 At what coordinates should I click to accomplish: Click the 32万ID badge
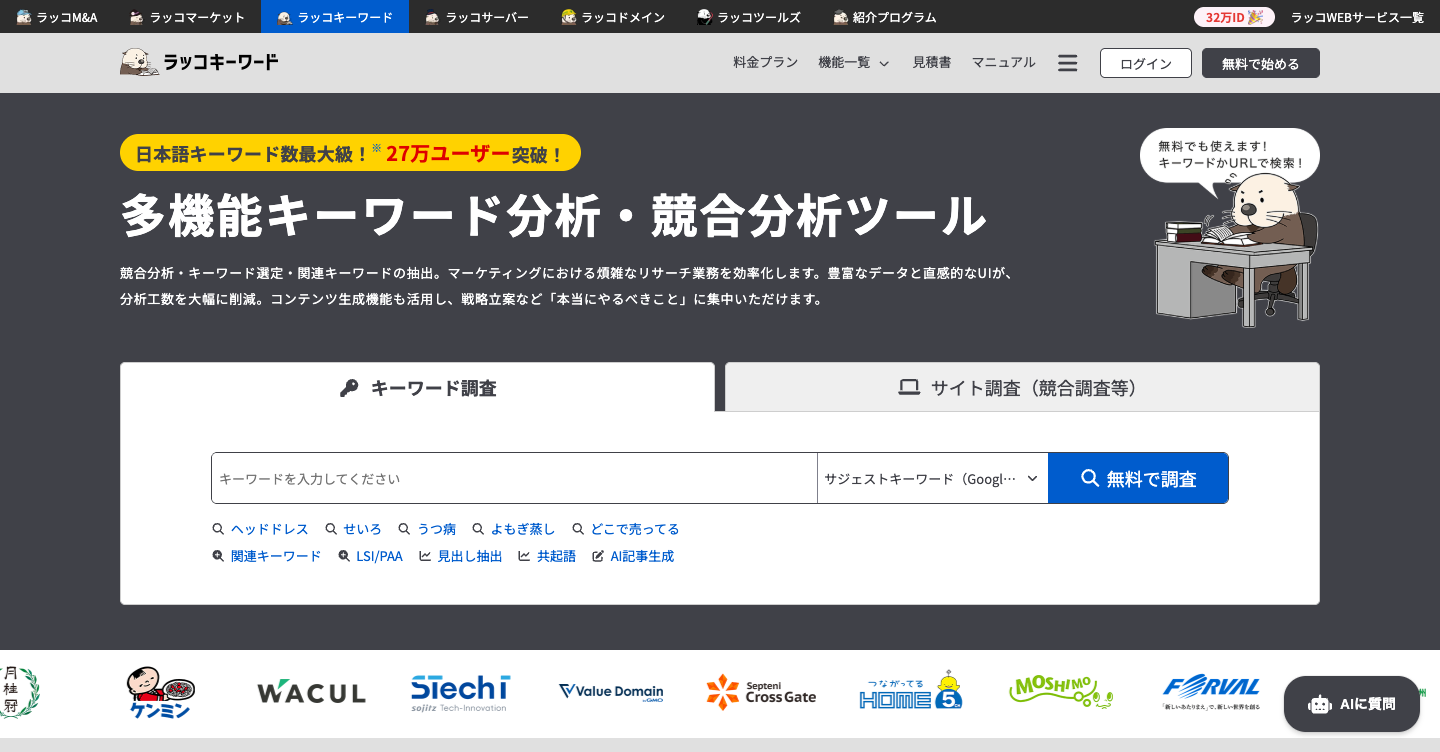click(1234, 16)
